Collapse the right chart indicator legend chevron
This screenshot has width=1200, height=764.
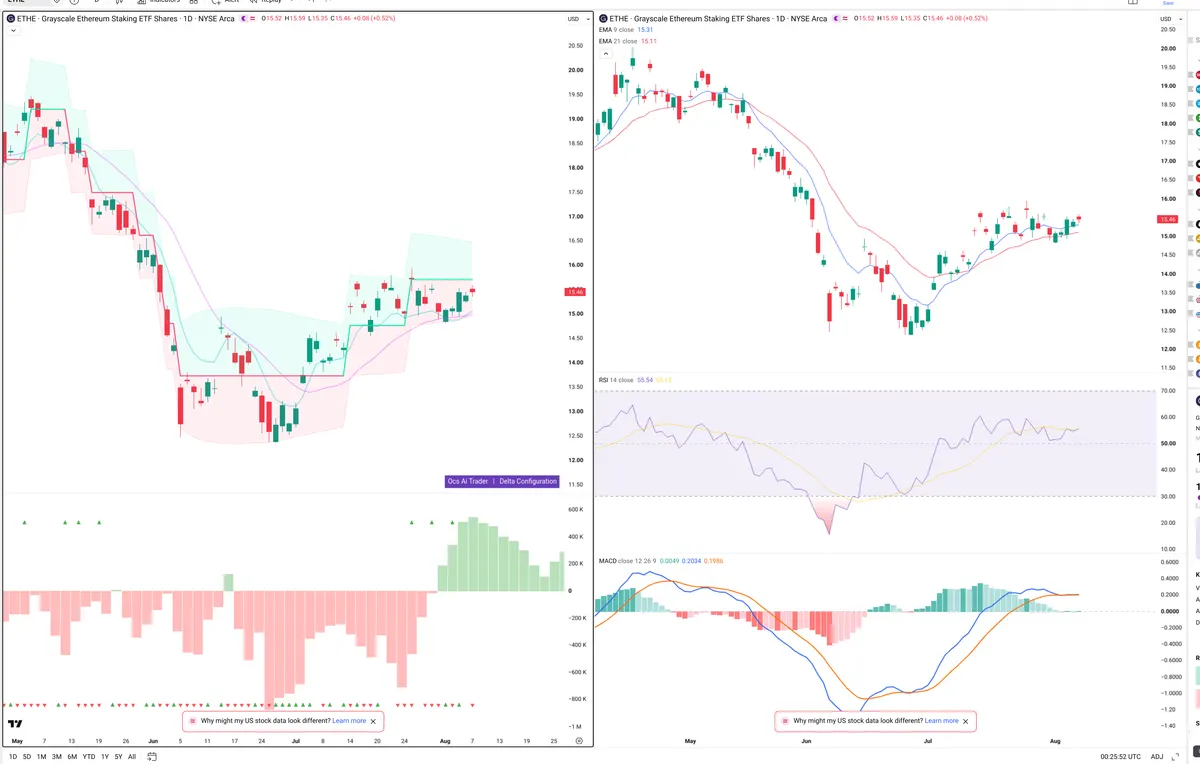[606, 54]
